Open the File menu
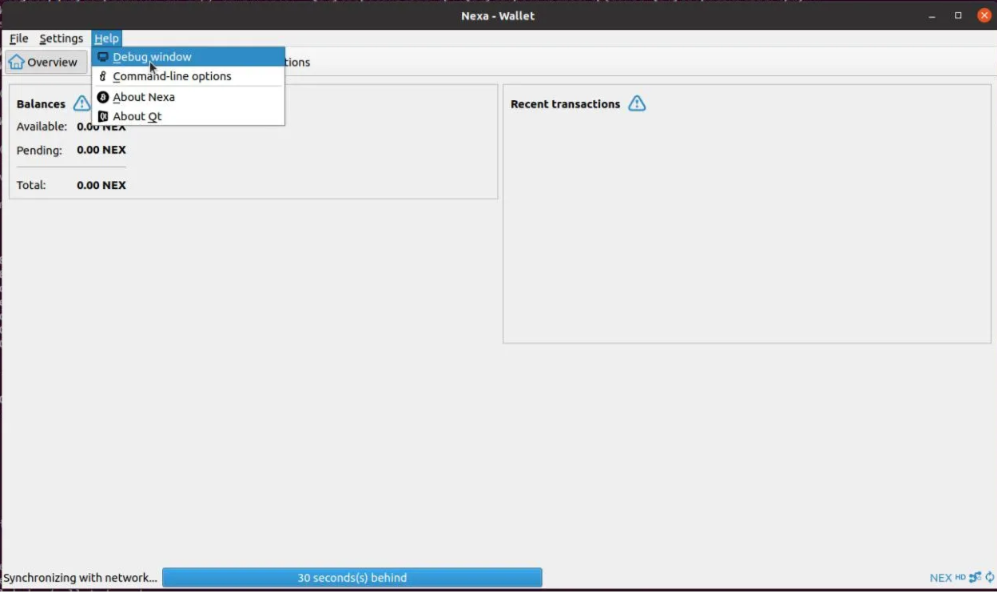The image size is (997, 592). [19, 39]
